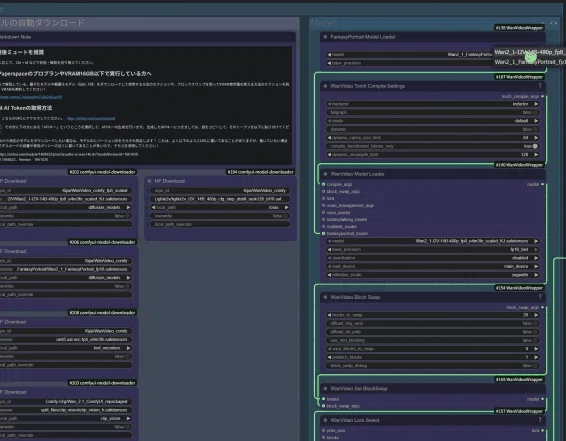
Task: Open help icon on Torch Compile Settings node
Action: tap(540, 86)
